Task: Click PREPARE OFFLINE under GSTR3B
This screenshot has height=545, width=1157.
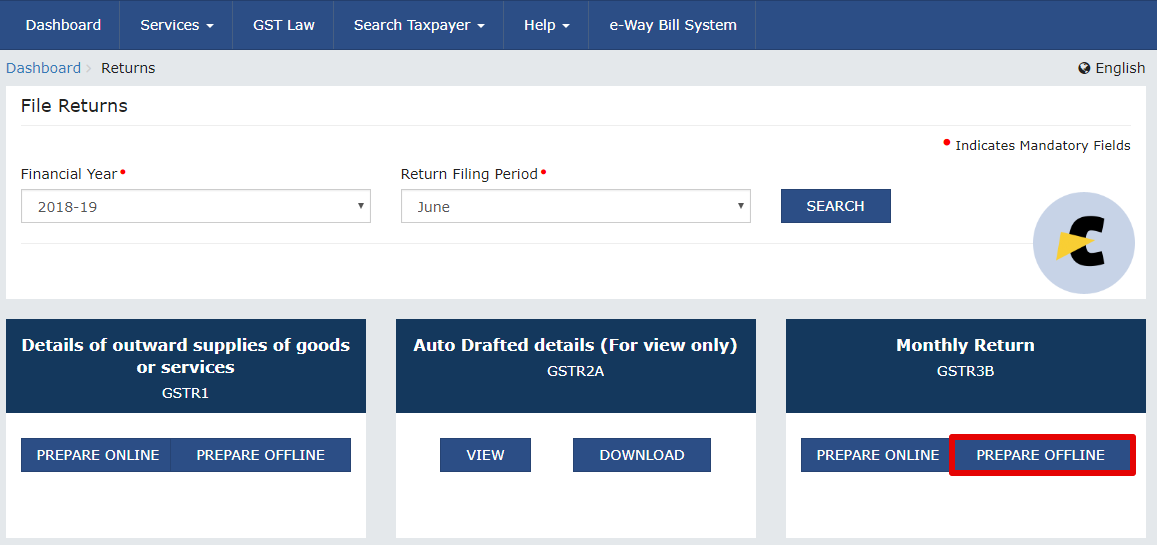Action: 1040,455
